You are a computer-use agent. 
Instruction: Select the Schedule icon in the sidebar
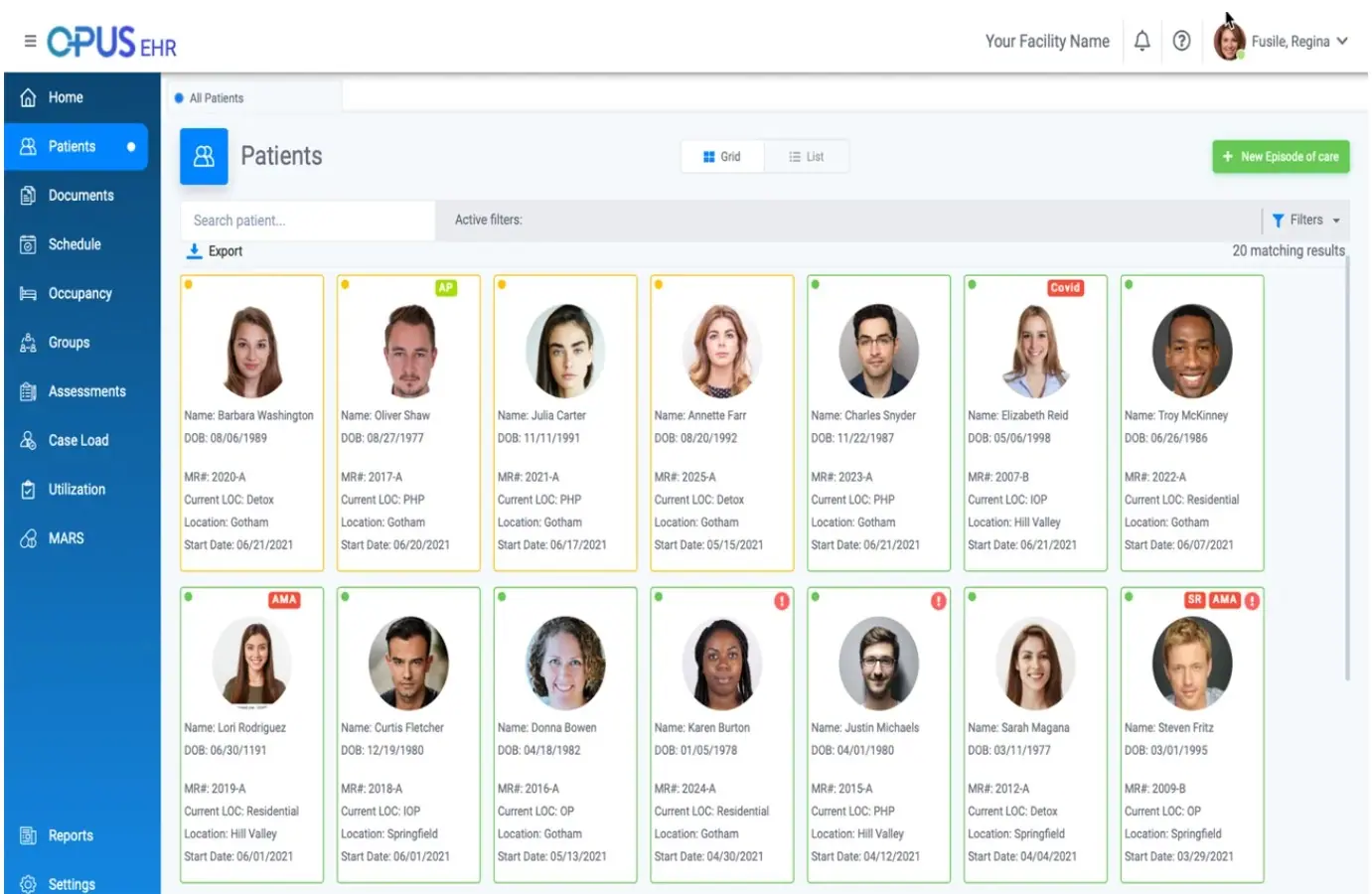pyautogui.click(x=29, y=243)
